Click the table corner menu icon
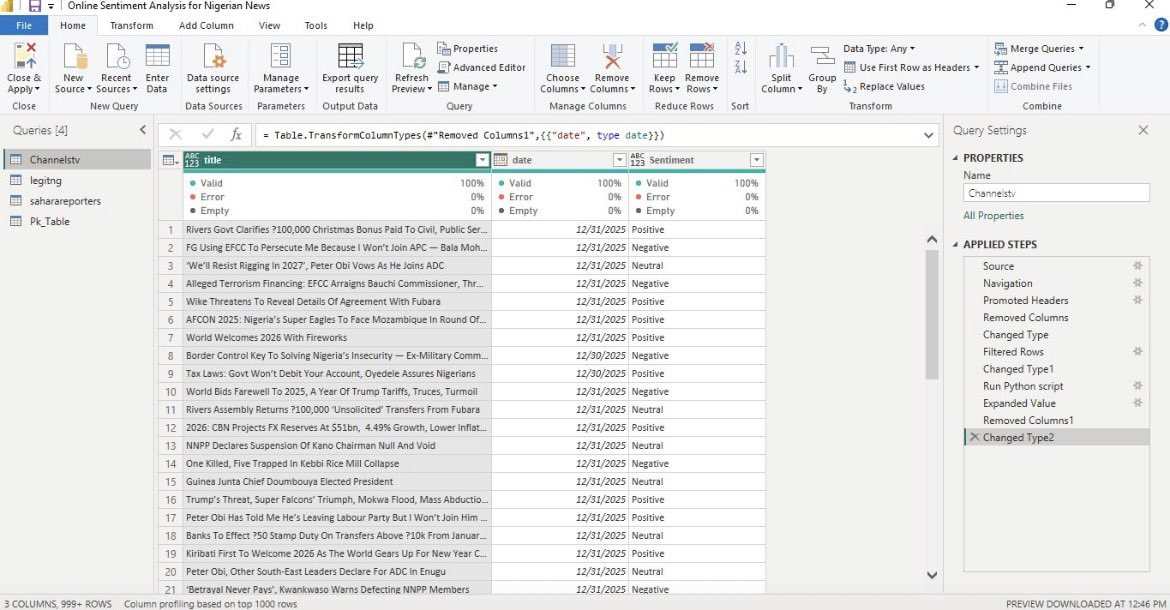 170,160
